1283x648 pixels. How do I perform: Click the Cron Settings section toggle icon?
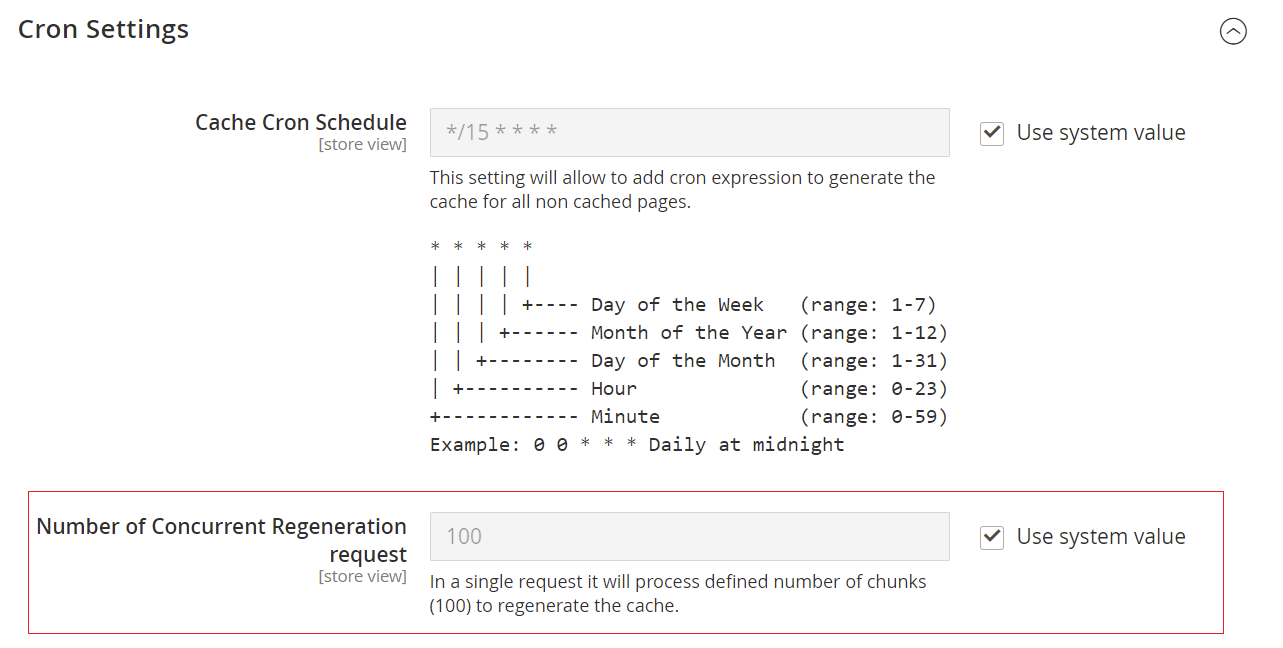[1233, 31]
